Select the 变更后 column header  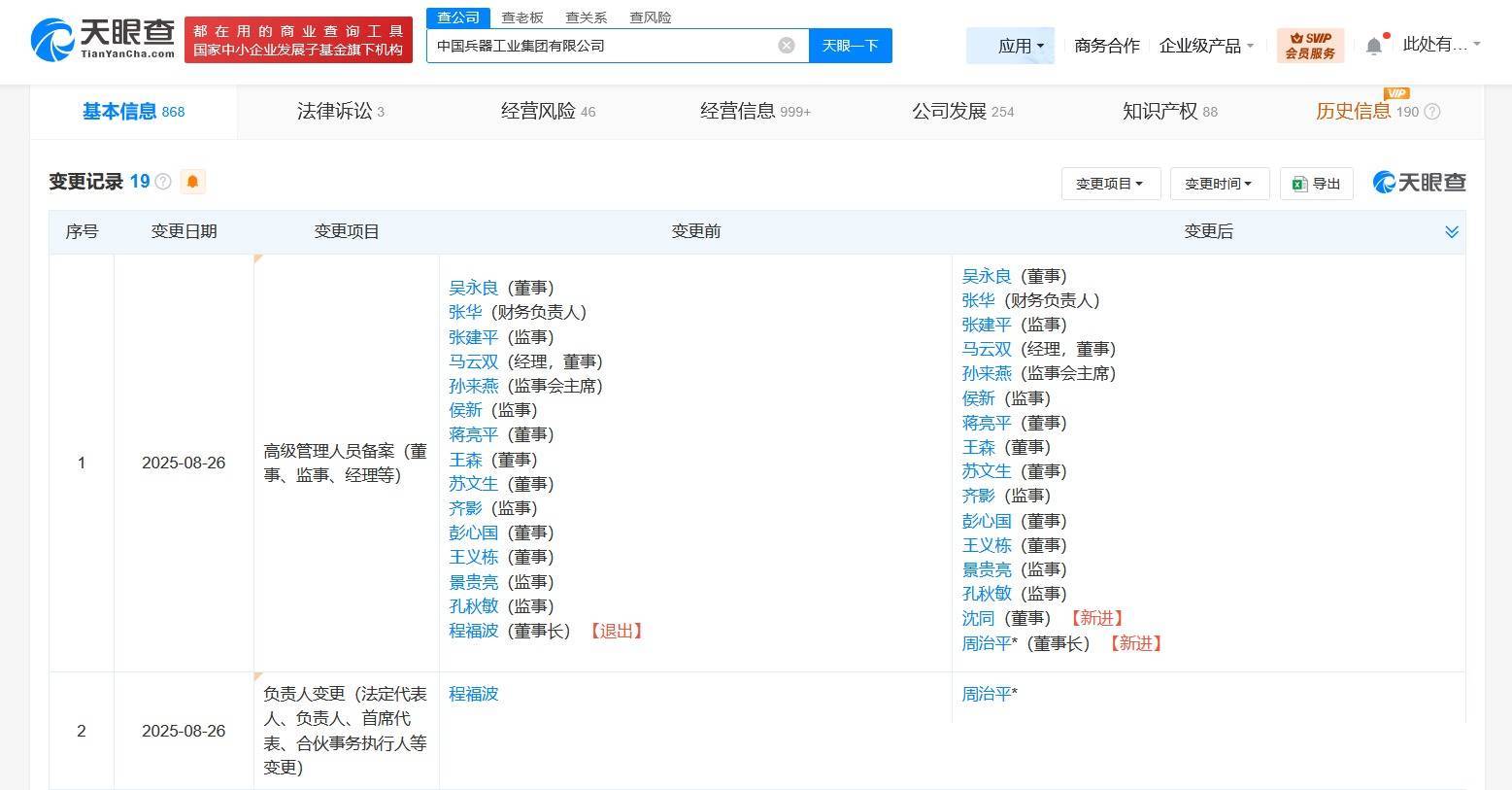pyautogui.click(x=1208, y=231)
